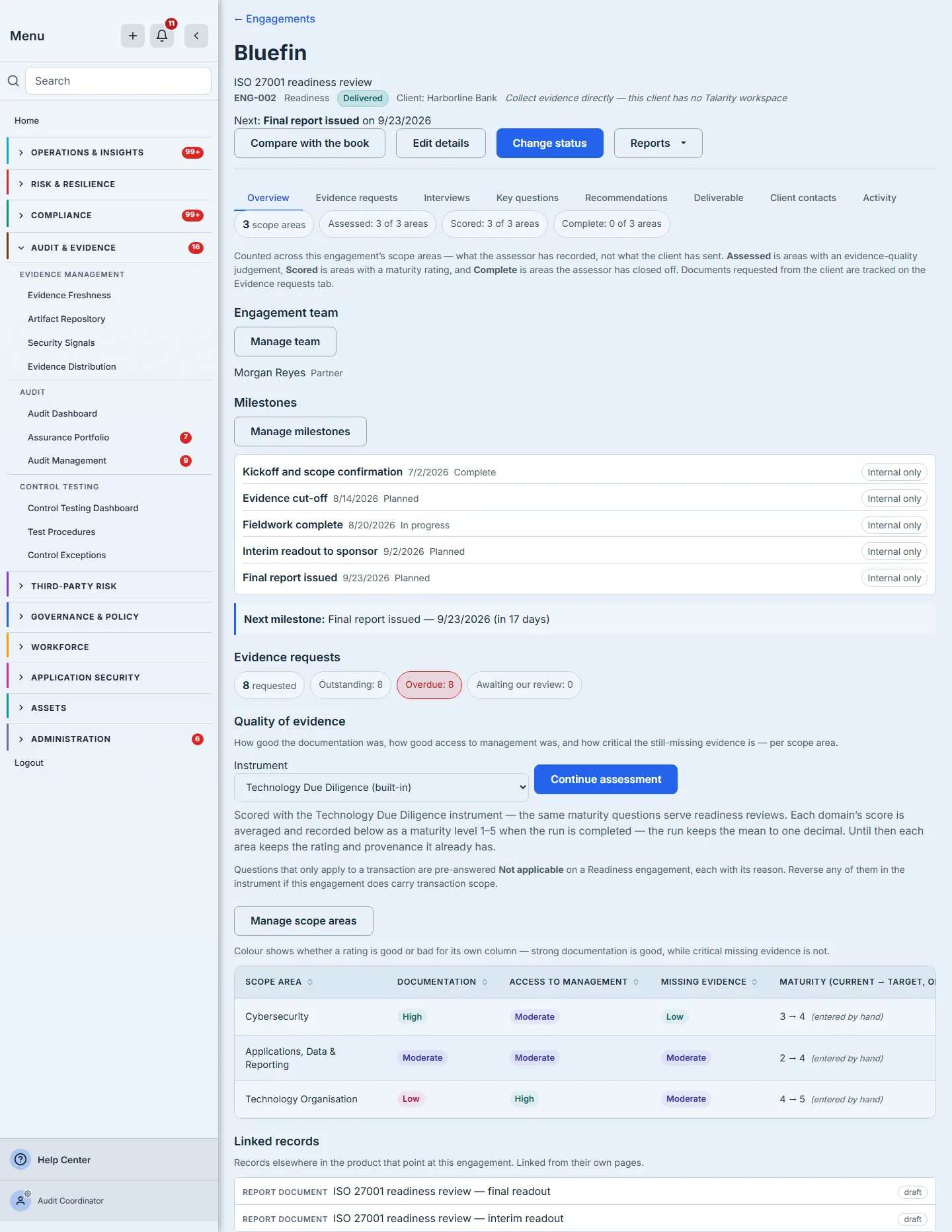Collapse the Audit & Evidence section
This screenshot has width=952, height=1232.
pyautogui.click(x=109, y=248)
